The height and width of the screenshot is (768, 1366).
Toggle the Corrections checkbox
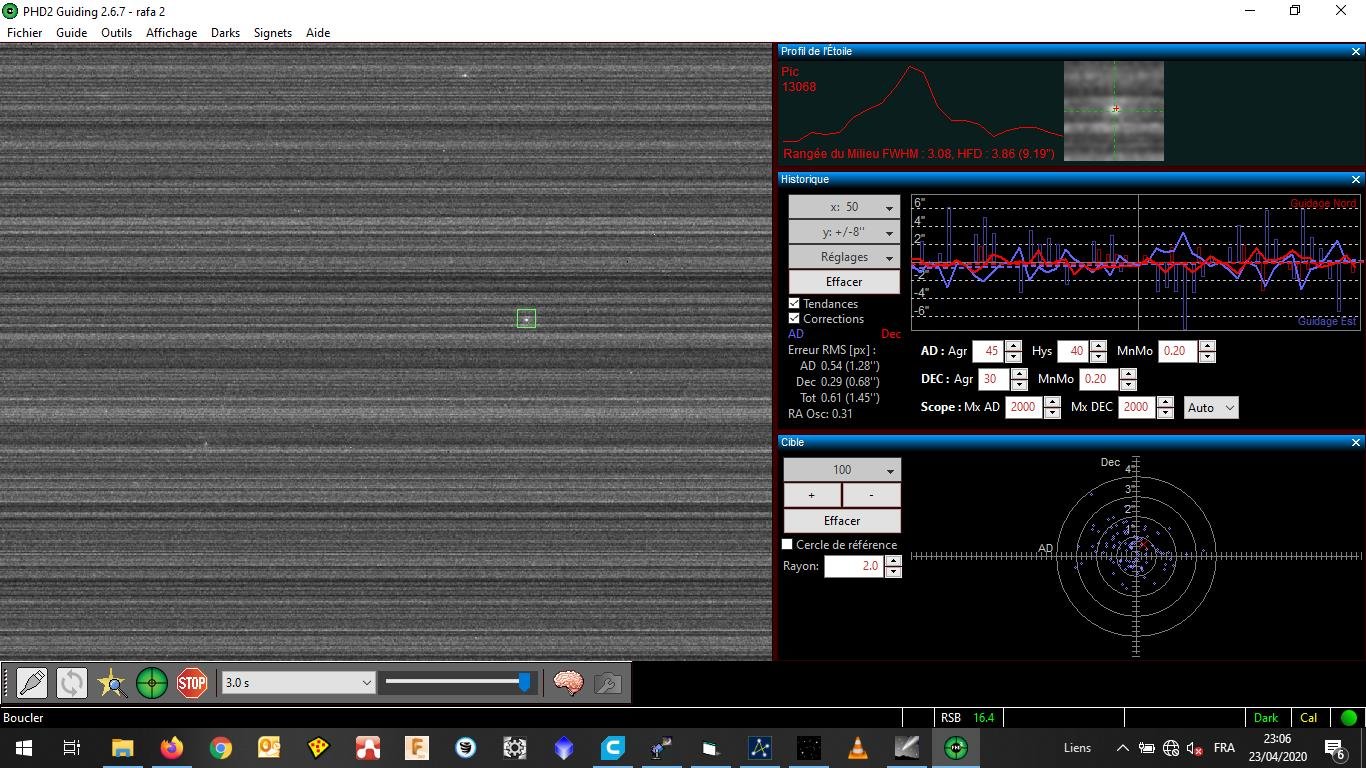click(794, 319)
